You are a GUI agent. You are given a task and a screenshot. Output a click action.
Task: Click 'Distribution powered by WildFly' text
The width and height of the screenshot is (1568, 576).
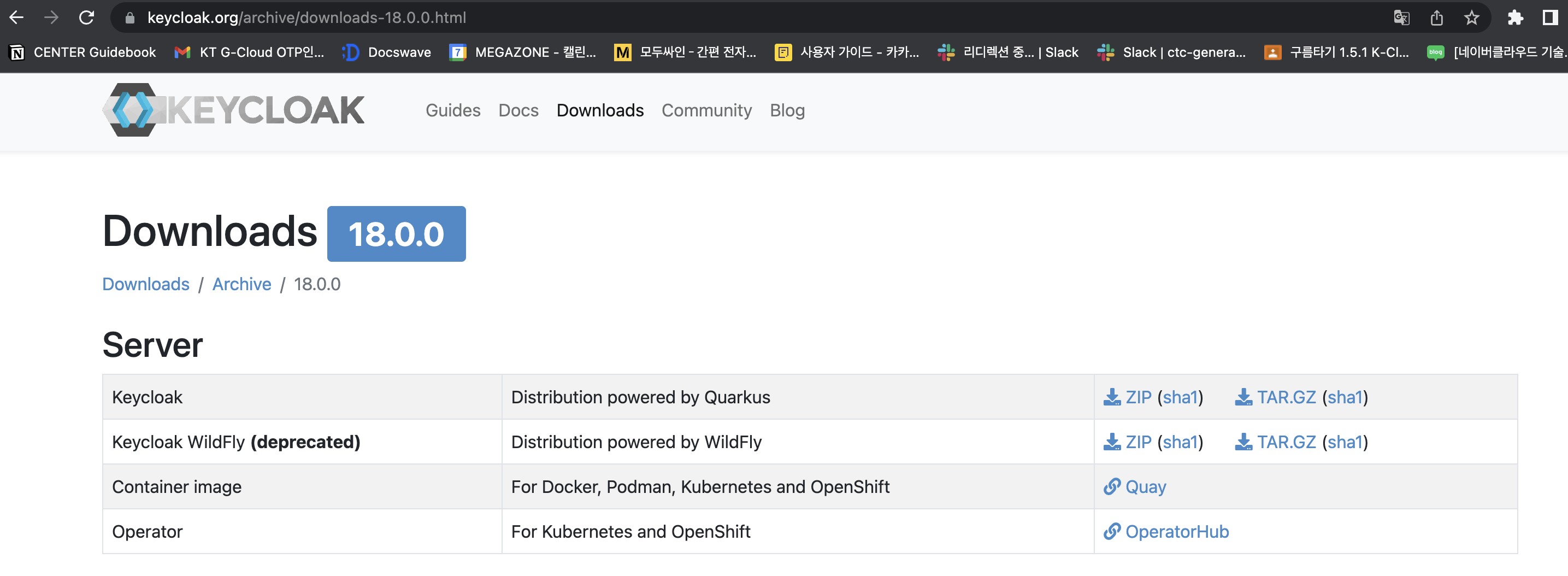pos(636,443)
